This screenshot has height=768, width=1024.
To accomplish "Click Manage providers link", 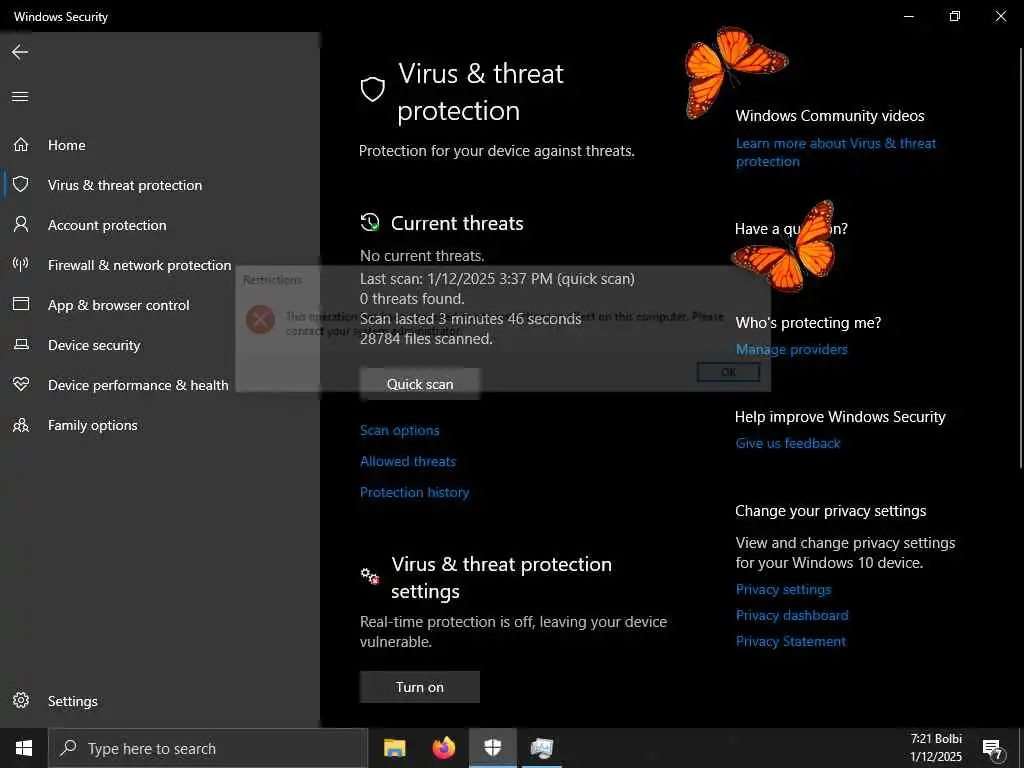I will pyautogui.click(x=792, y=349).
